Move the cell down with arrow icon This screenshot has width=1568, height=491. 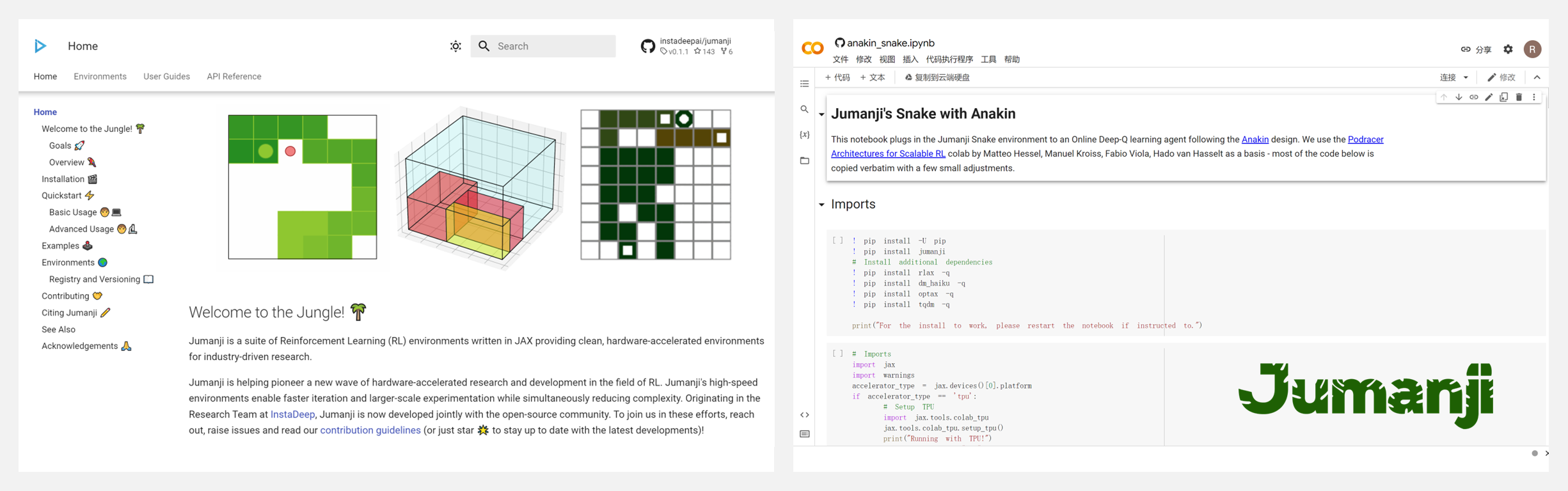(1459, 97)
